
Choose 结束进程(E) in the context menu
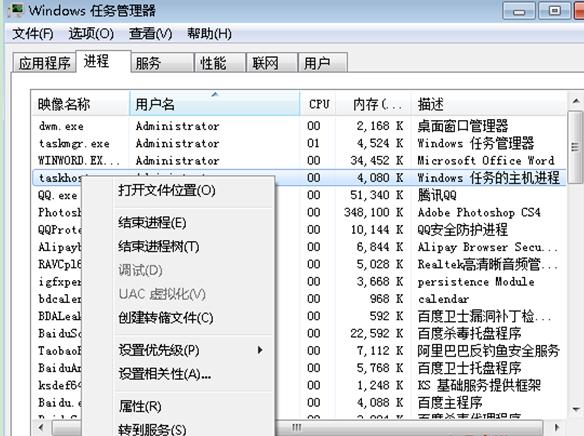pos(152,223)
